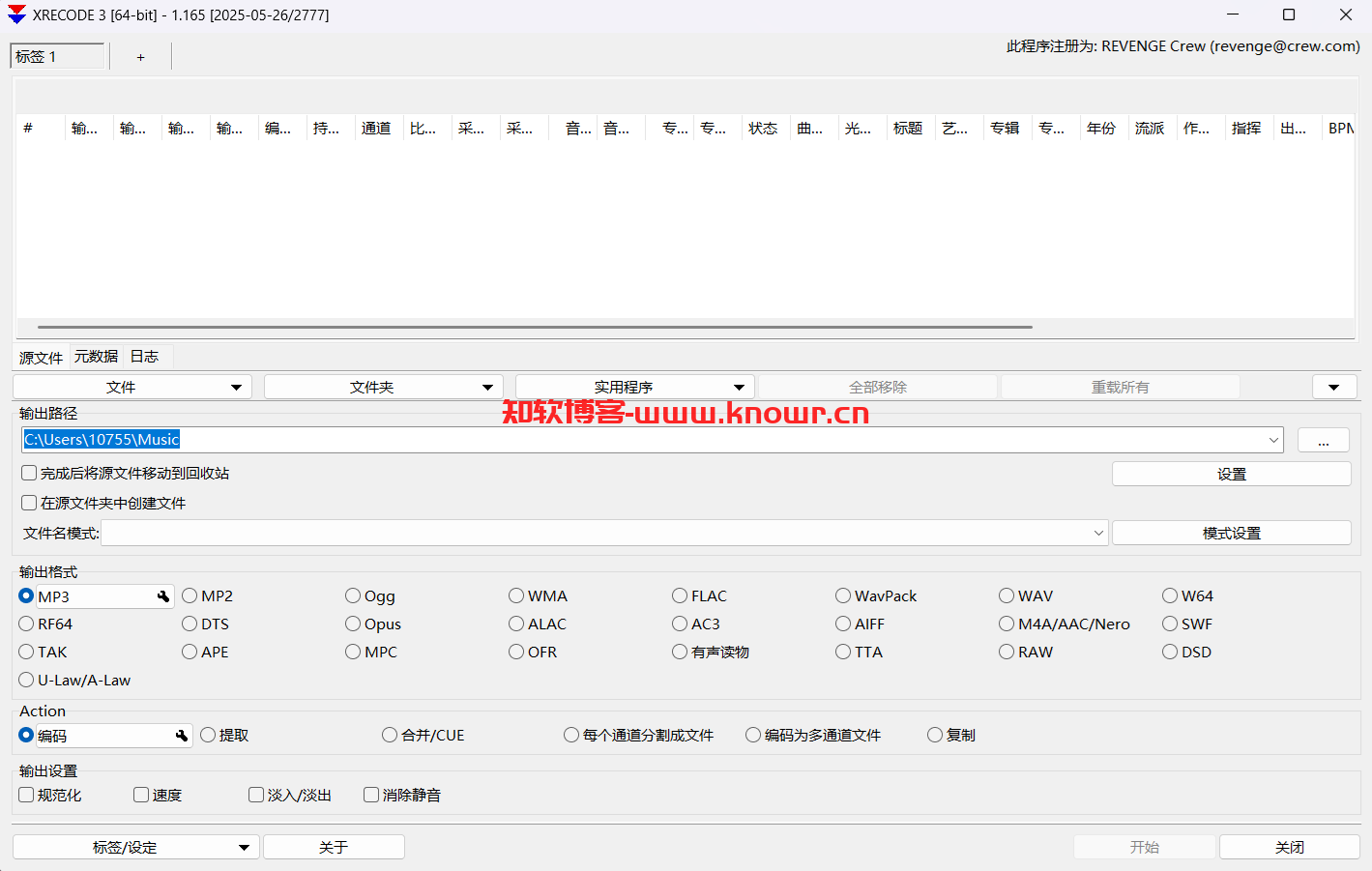This screenshot has width=1372, height=871.
Task: Select the 有声读物 audiobook format
Action: 711,653
